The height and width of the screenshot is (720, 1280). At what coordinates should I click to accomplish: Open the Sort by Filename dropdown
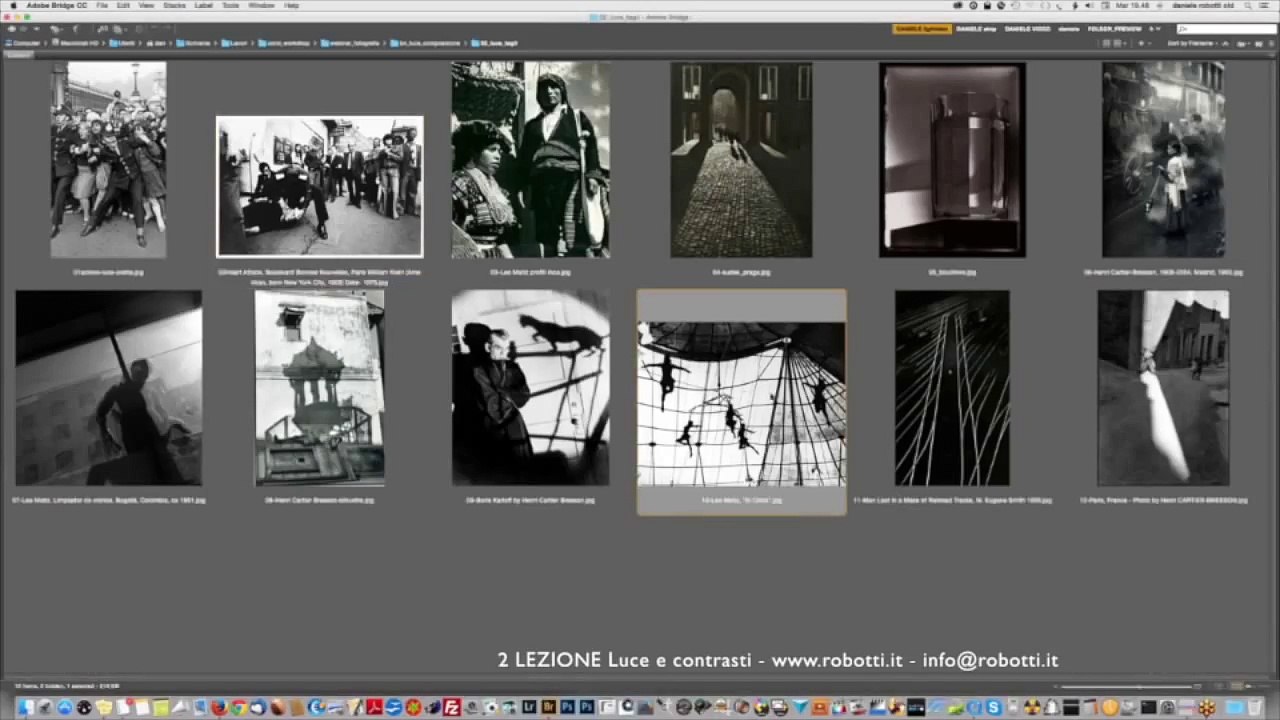click(1192, 43)
